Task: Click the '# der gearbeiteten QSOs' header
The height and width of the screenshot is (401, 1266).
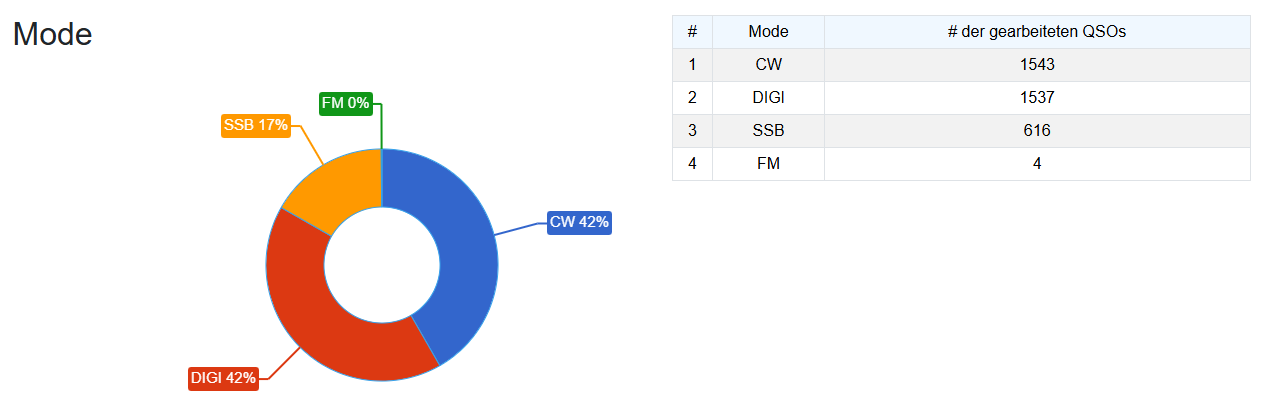Action: pyautogui.click(x=1037, y=32)
